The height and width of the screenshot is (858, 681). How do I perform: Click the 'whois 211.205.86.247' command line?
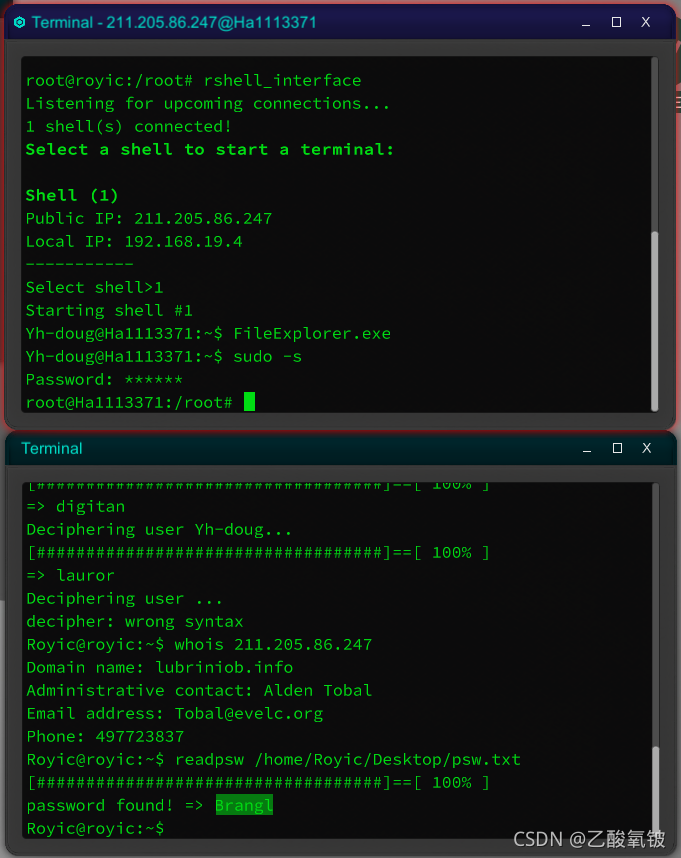tap(199, 645)
